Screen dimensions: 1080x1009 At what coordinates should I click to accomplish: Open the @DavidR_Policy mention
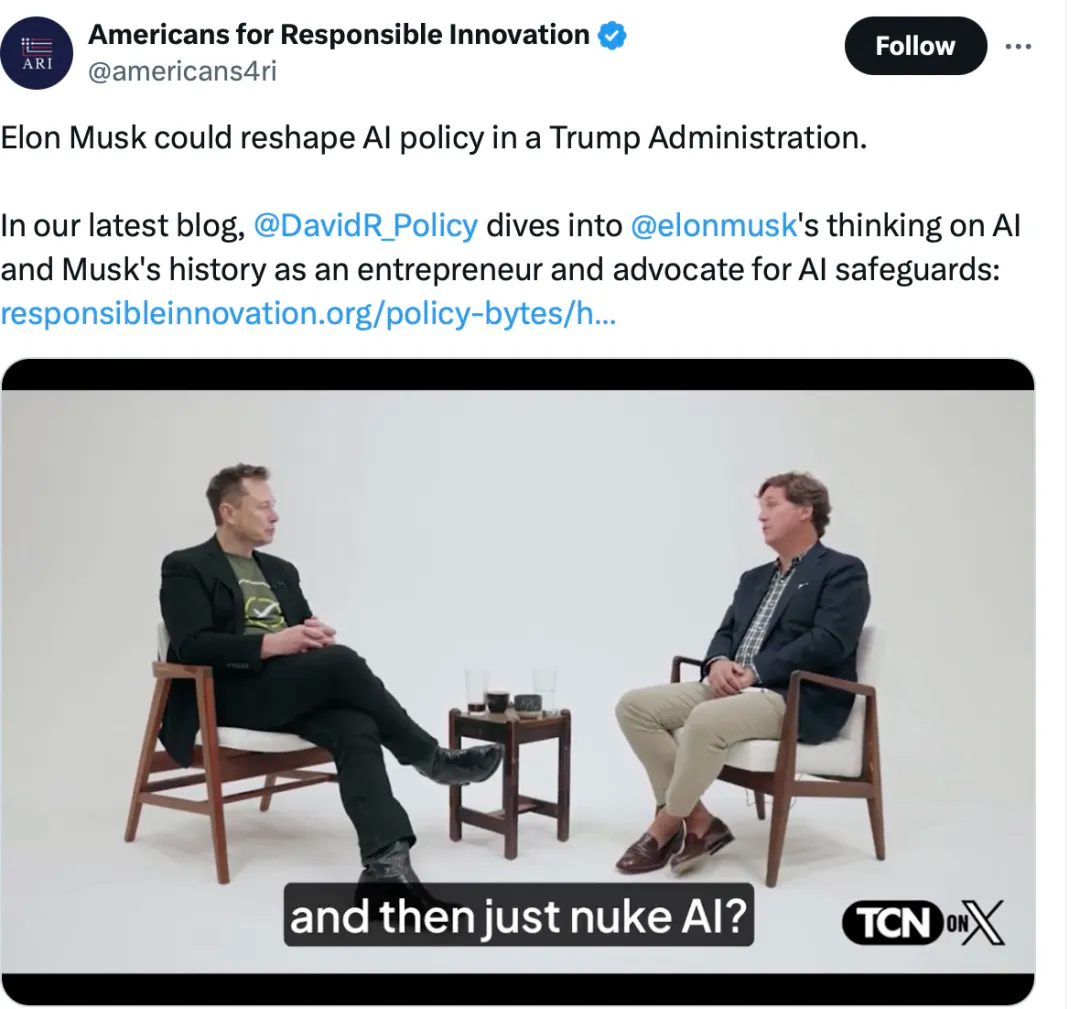click(x=366, y=226)
